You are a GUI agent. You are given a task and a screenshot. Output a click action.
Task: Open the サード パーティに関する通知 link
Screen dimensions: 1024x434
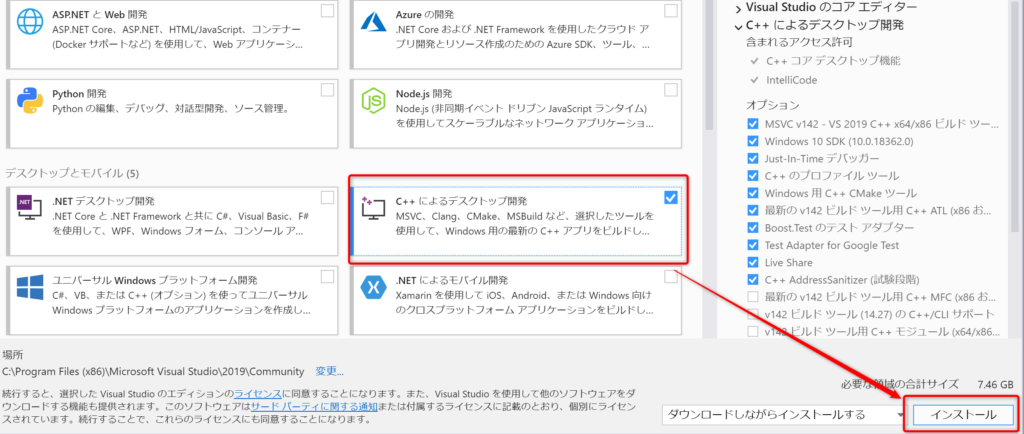click(314, 407)
